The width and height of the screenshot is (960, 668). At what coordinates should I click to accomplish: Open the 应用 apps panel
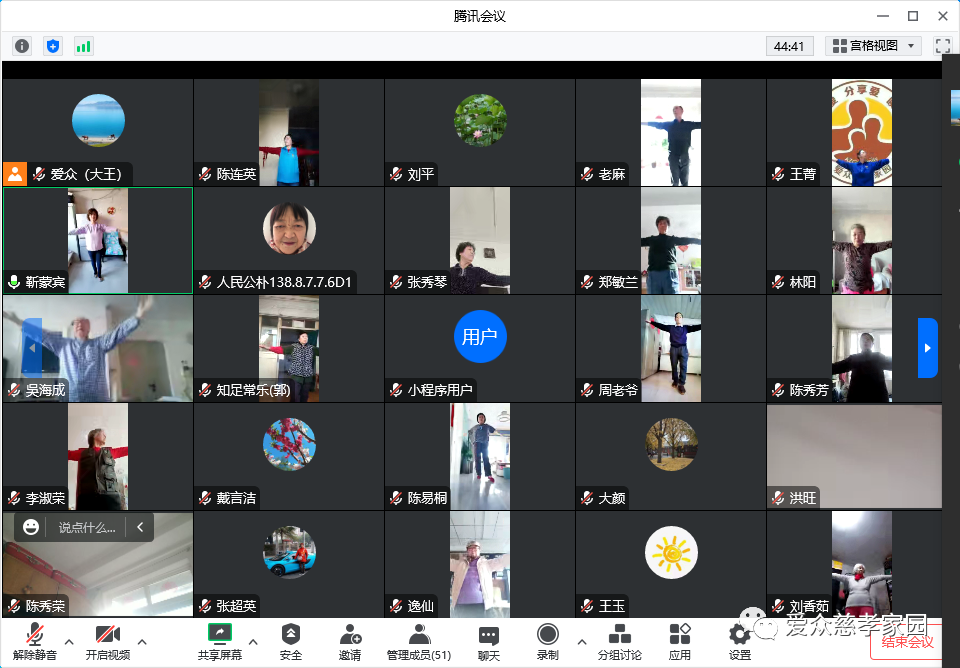680,641
